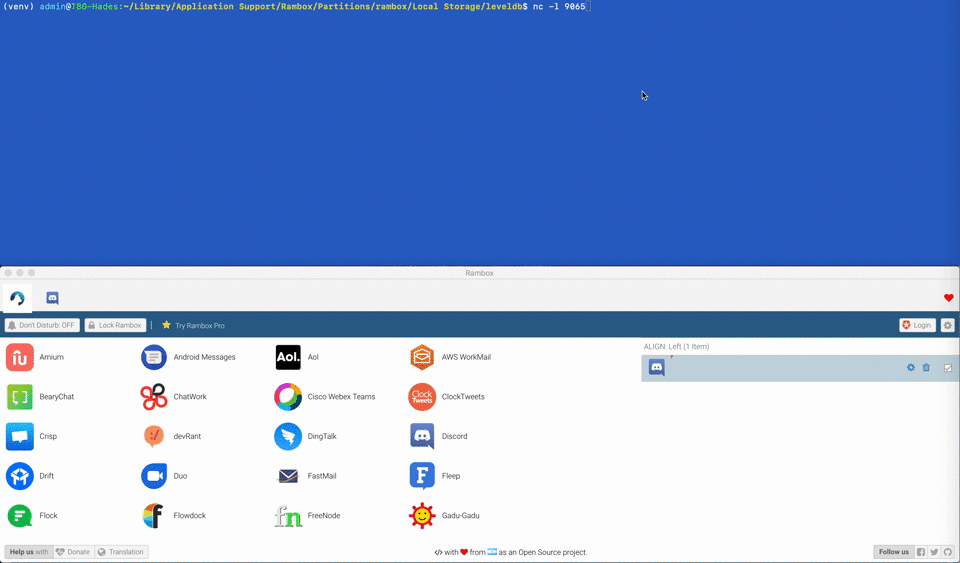Click the Rambox window title bar text
The width and height of the screenshot is (960, 563).
click(479, 273)
